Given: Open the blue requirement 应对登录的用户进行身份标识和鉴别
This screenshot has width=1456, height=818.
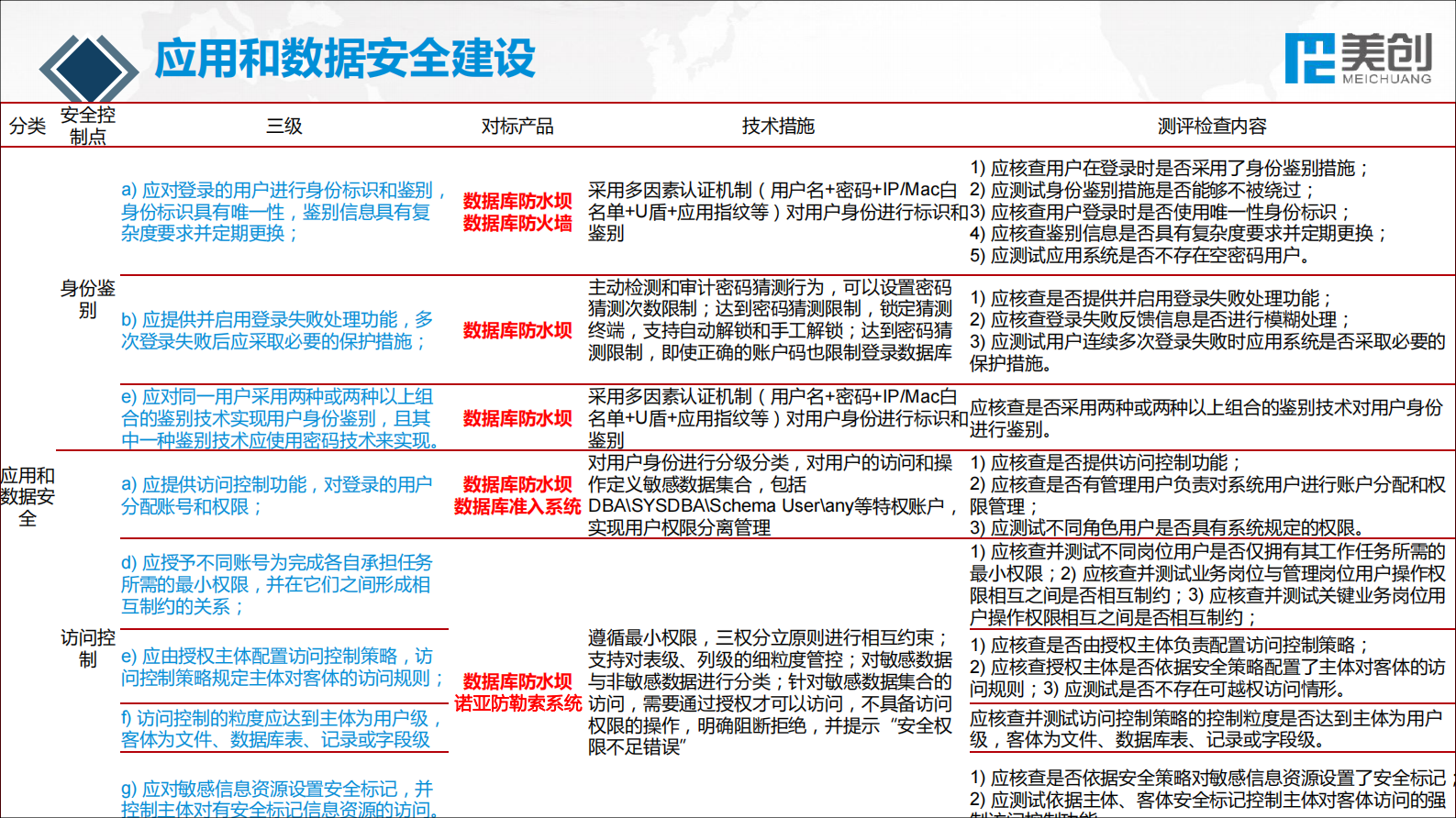Looking at the screenshot, I should pos(283,212).
